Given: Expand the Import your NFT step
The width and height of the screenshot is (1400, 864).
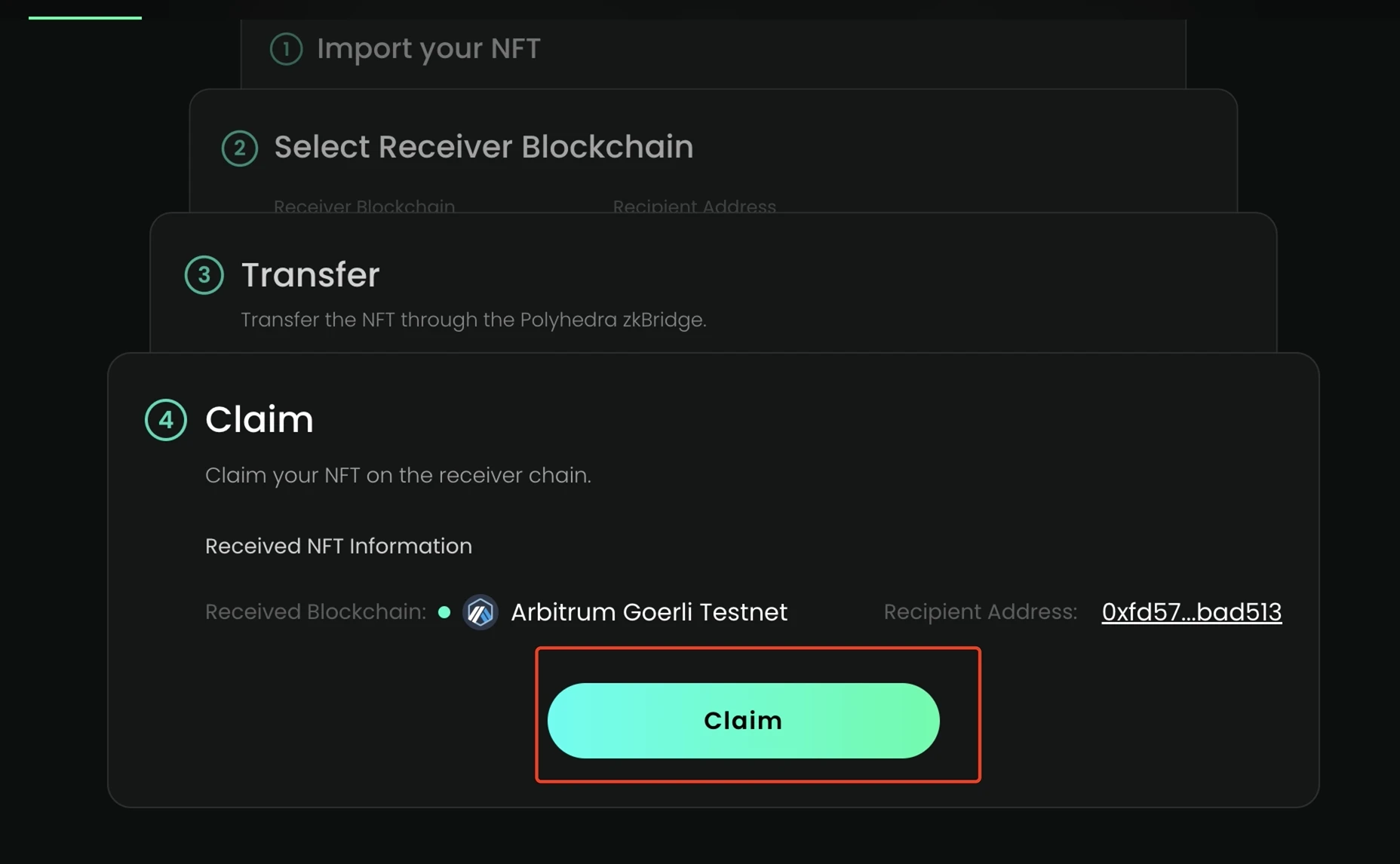Looking at the screenshot, I should coord(428,49).
